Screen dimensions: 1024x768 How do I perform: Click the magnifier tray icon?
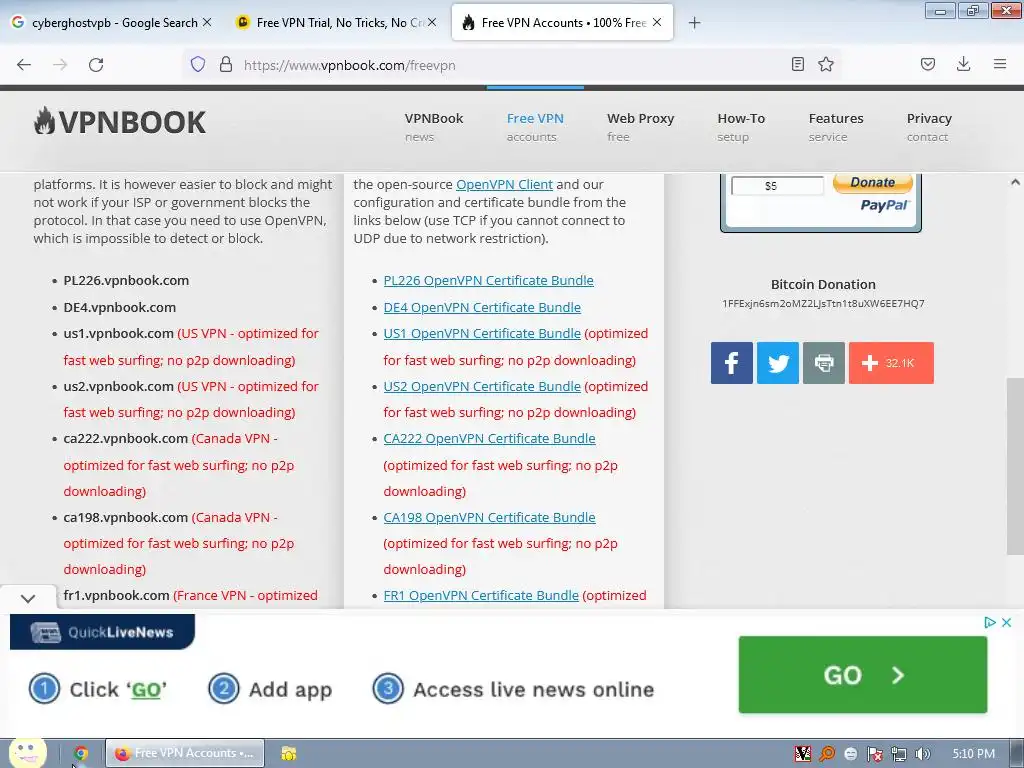coord(827,754)
